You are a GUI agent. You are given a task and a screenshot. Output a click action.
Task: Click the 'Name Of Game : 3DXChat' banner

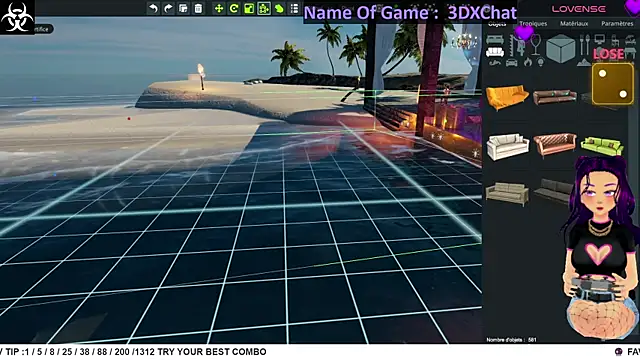[410, 13]
